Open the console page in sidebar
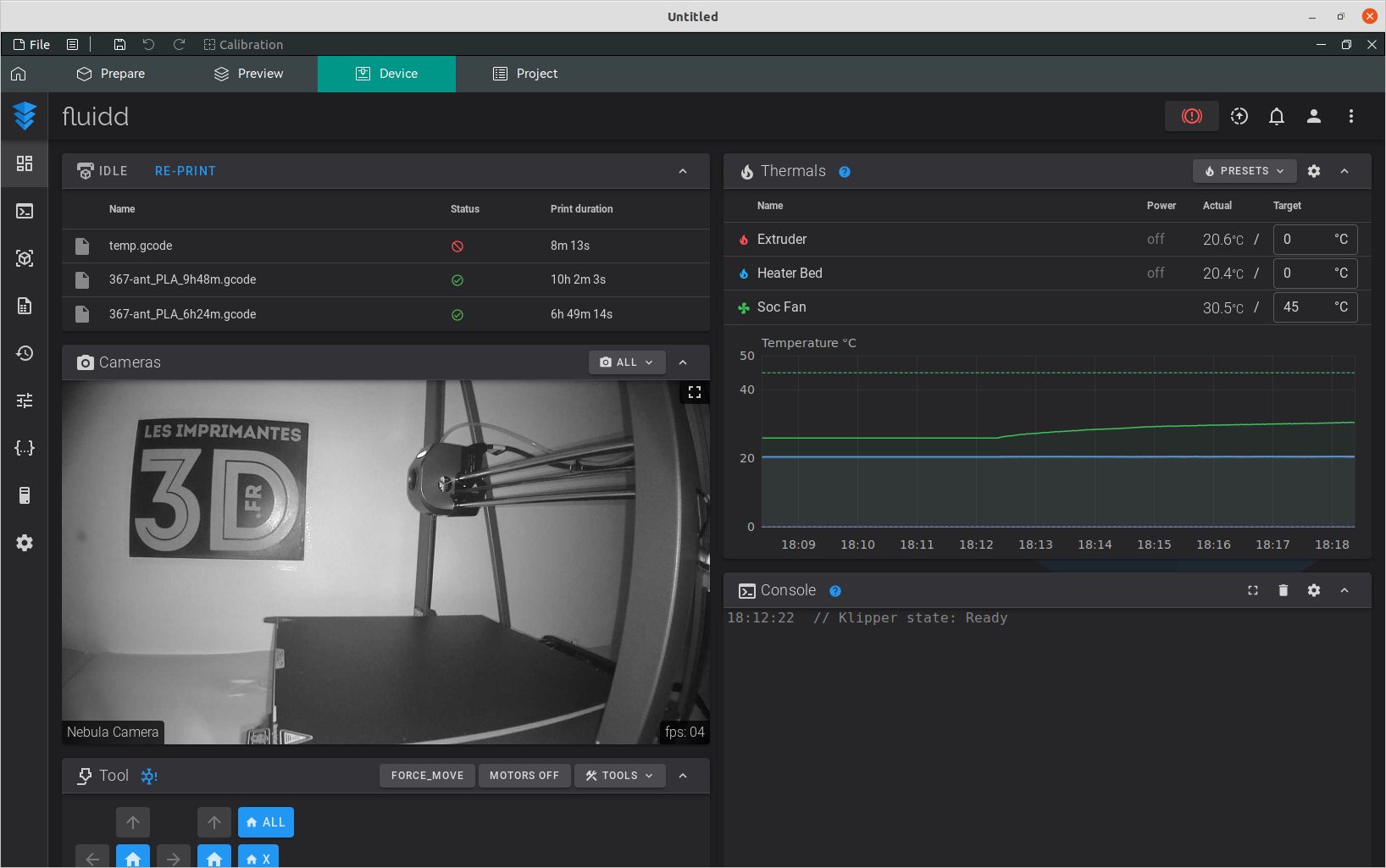 (x=25, y=211)
